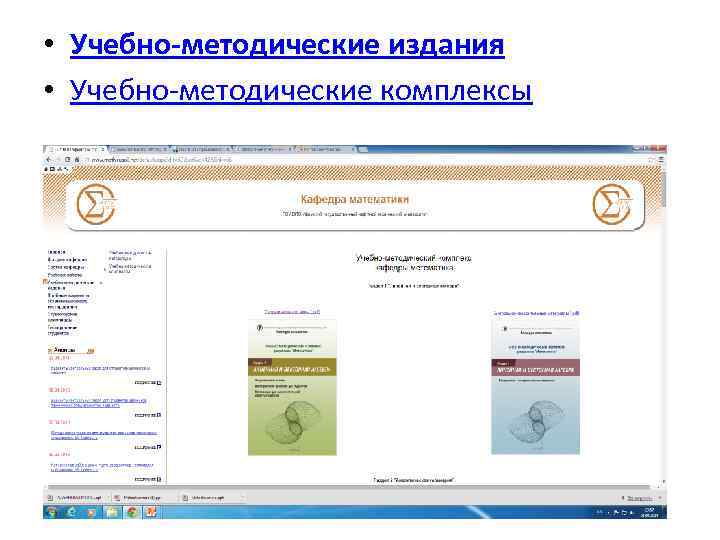This screenshot has height=540, width=720.
Task: Open the second downloaded file in the downloads bar
Action: [x=138, y=498]
